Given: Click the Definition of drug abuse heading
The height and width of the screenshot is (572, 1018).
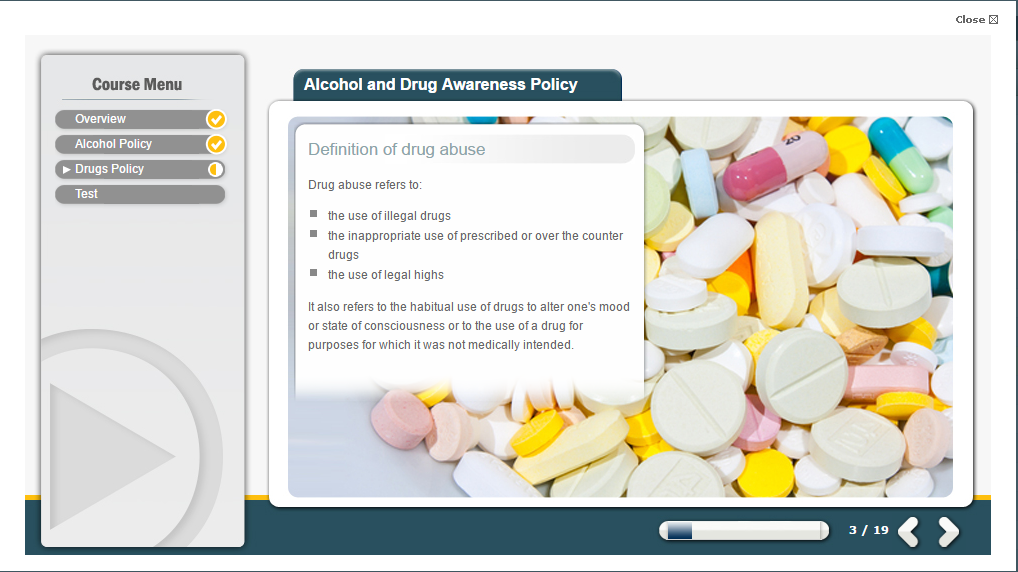Looking at the screenshot, I should (397, 149).
